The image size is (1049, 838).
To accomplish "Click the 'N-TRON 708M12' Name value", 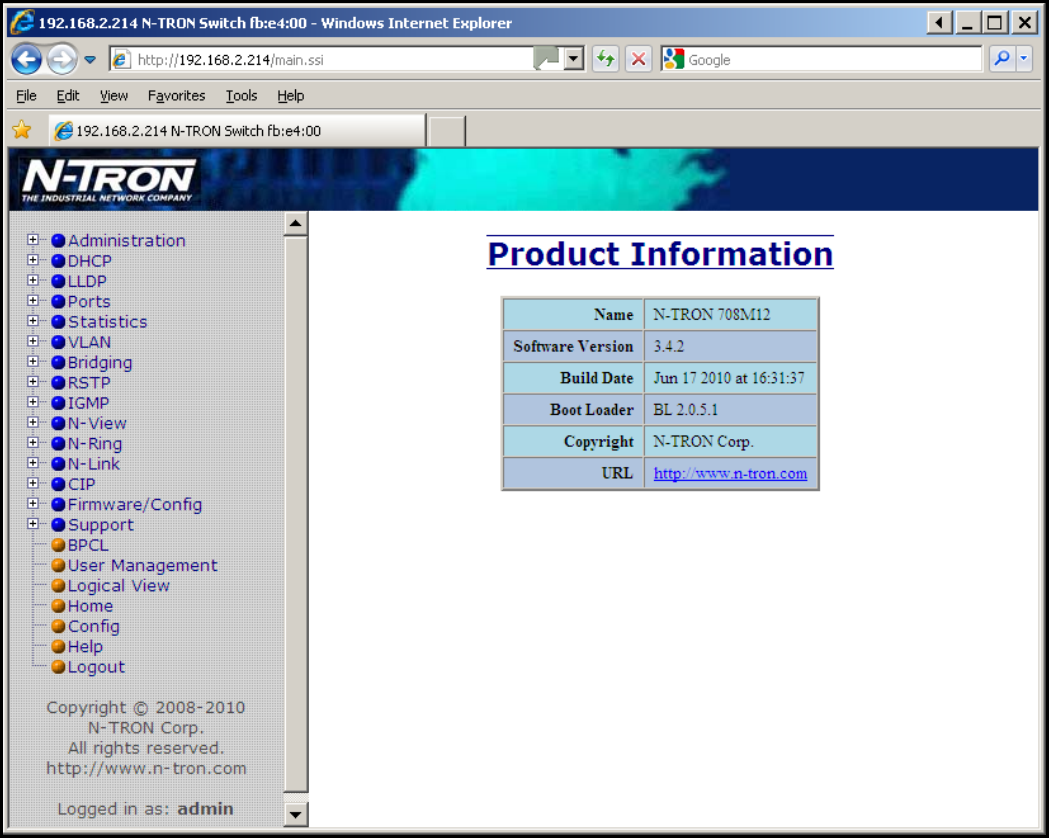I will click(x=711, y=314).
